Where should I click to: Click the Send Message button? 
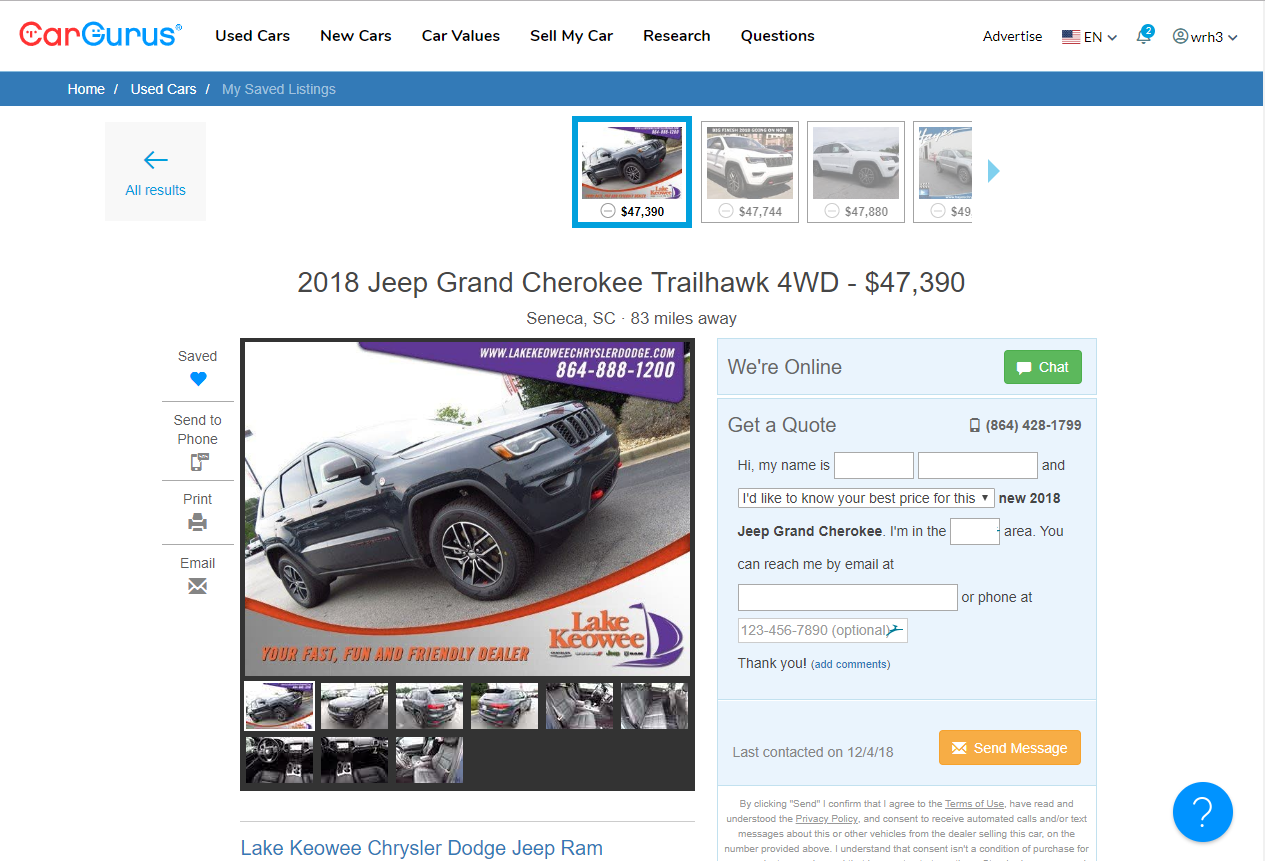[x=1010, y=748]
